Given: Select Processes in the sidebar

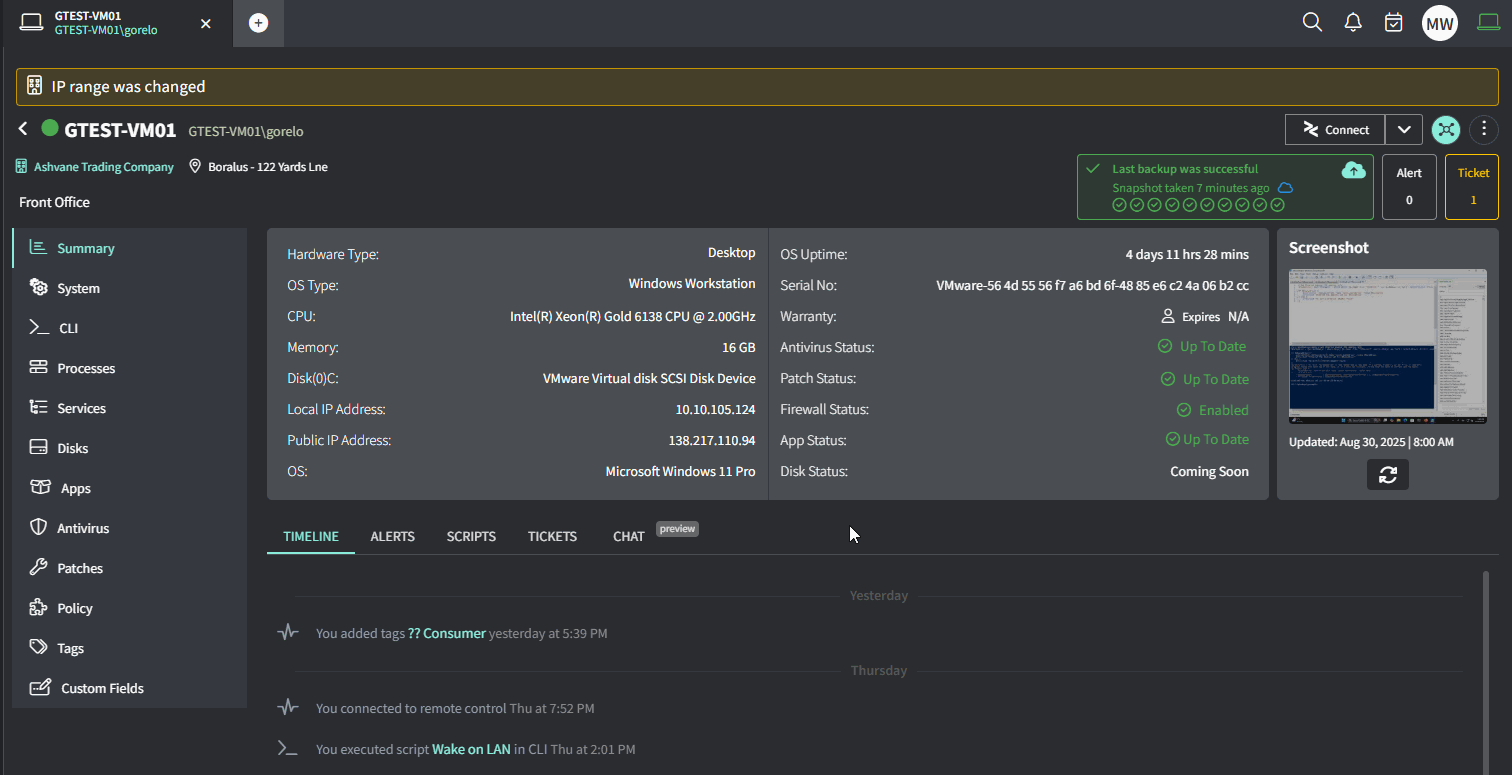Looking at the screenshot, I should point(86,368).
